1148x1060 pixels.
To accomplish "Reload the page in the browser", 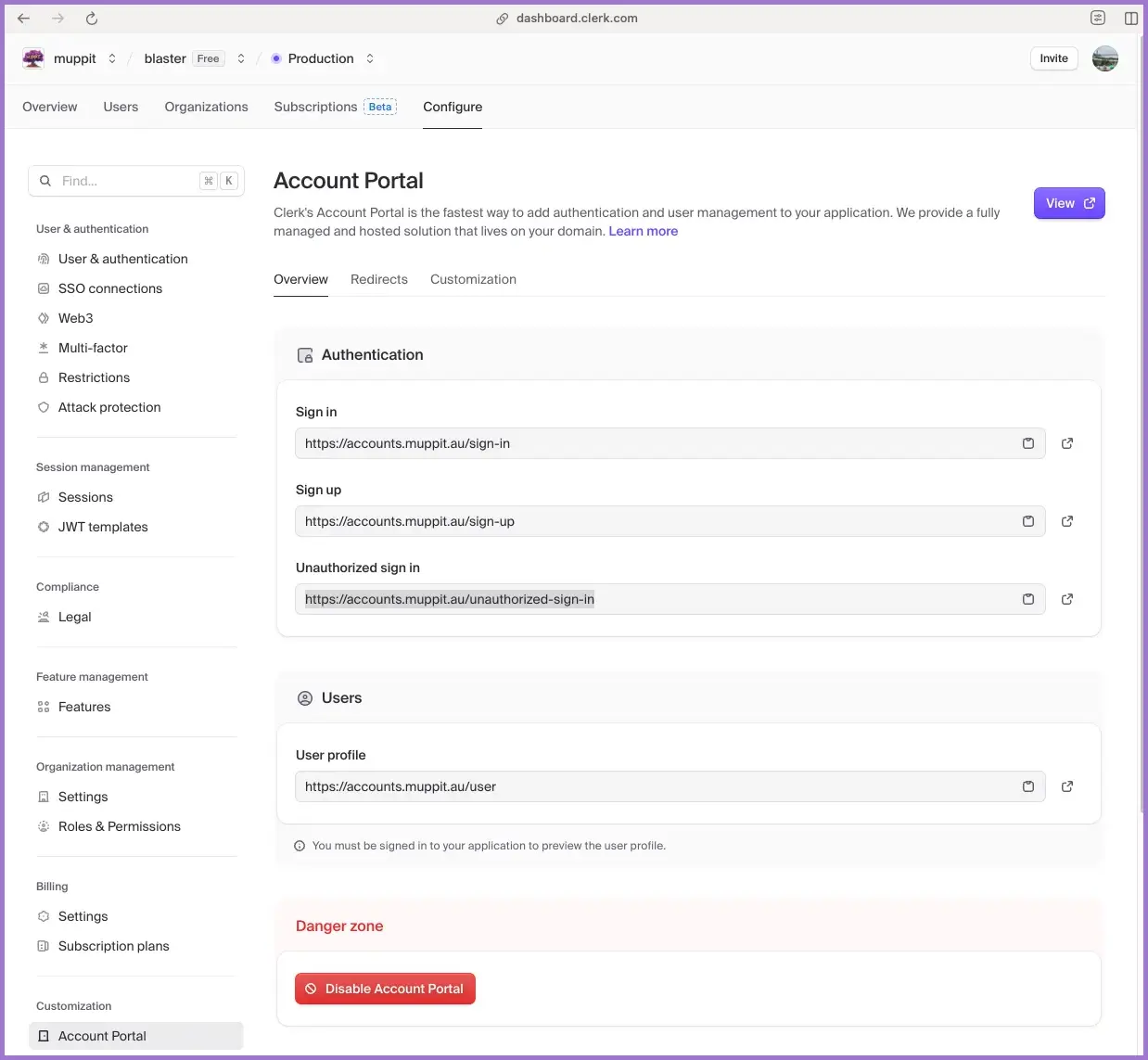I will [92, 19].
